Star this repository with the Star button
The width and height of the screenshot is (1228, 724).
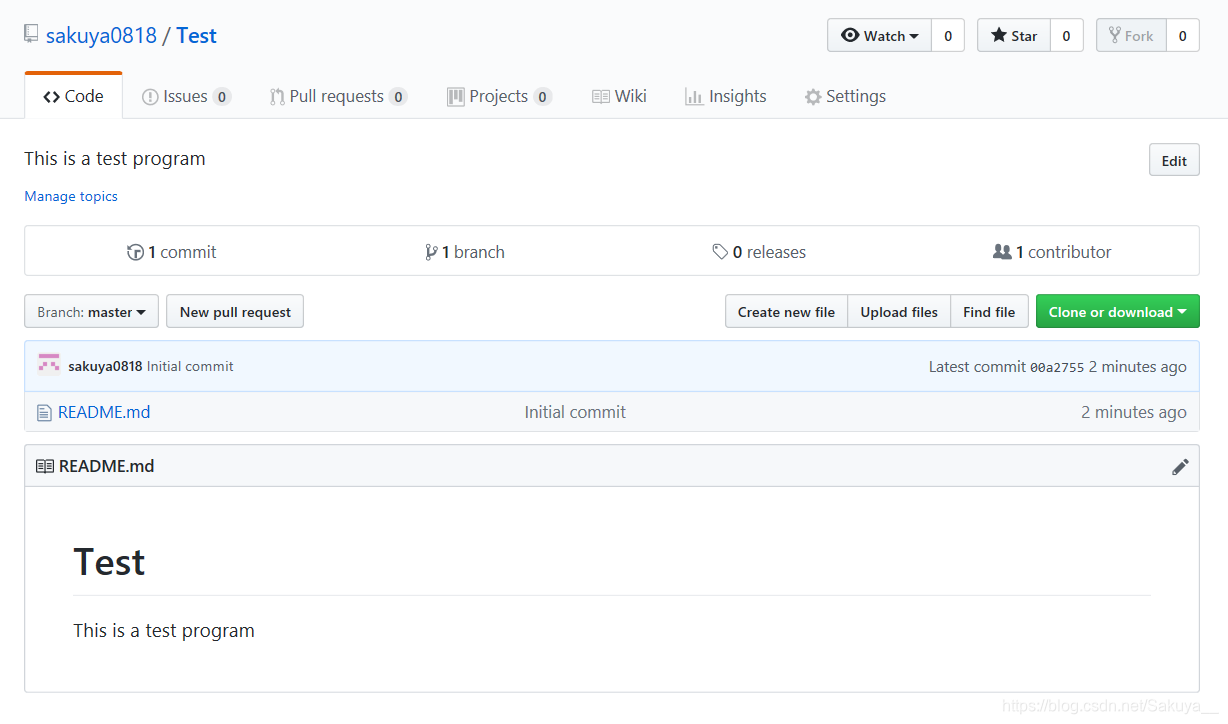1014,35
